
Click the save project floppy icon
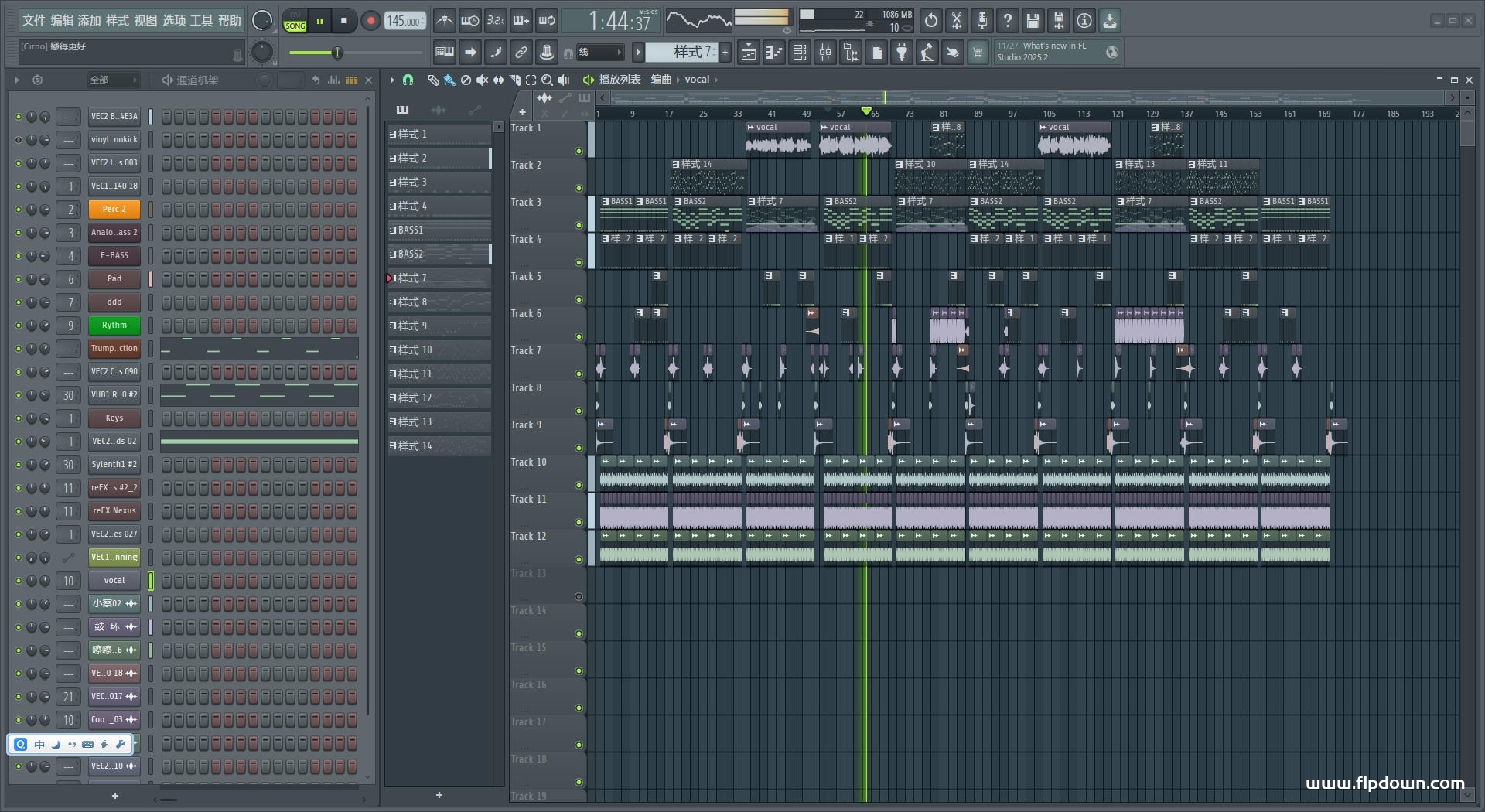pyautogui.click(x=1033, y=21)
